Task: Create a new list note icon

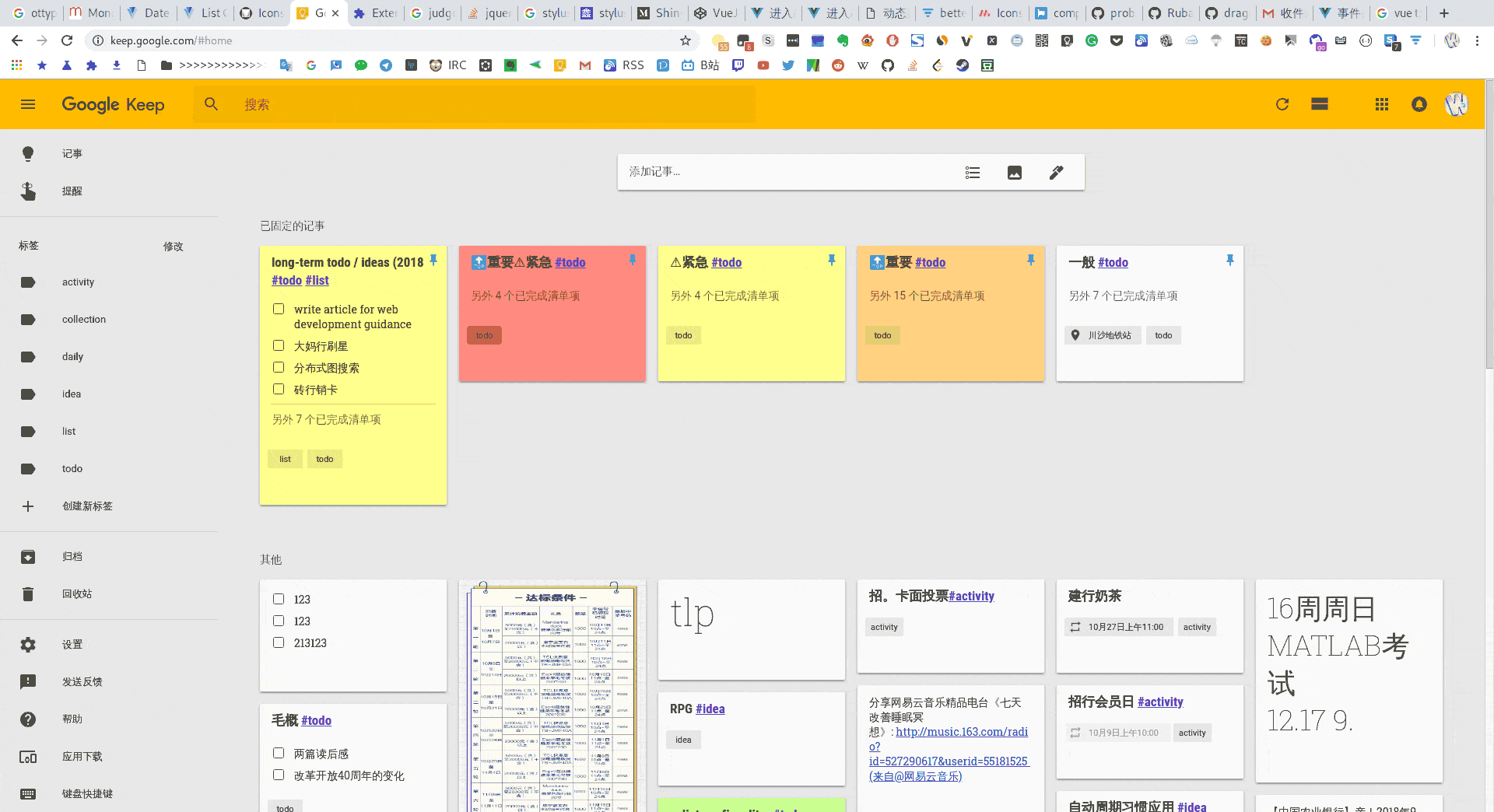Action: point(973,173)
